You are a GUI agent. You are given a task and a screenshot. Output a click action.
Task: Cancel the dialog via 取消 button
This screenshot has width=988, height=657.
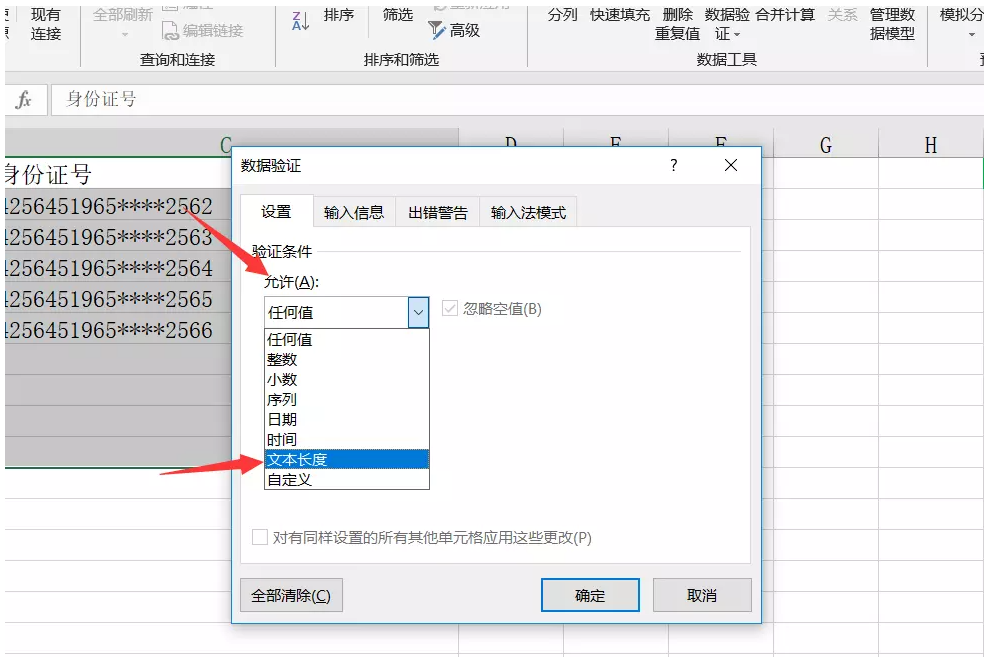click(x=701, y=594)
